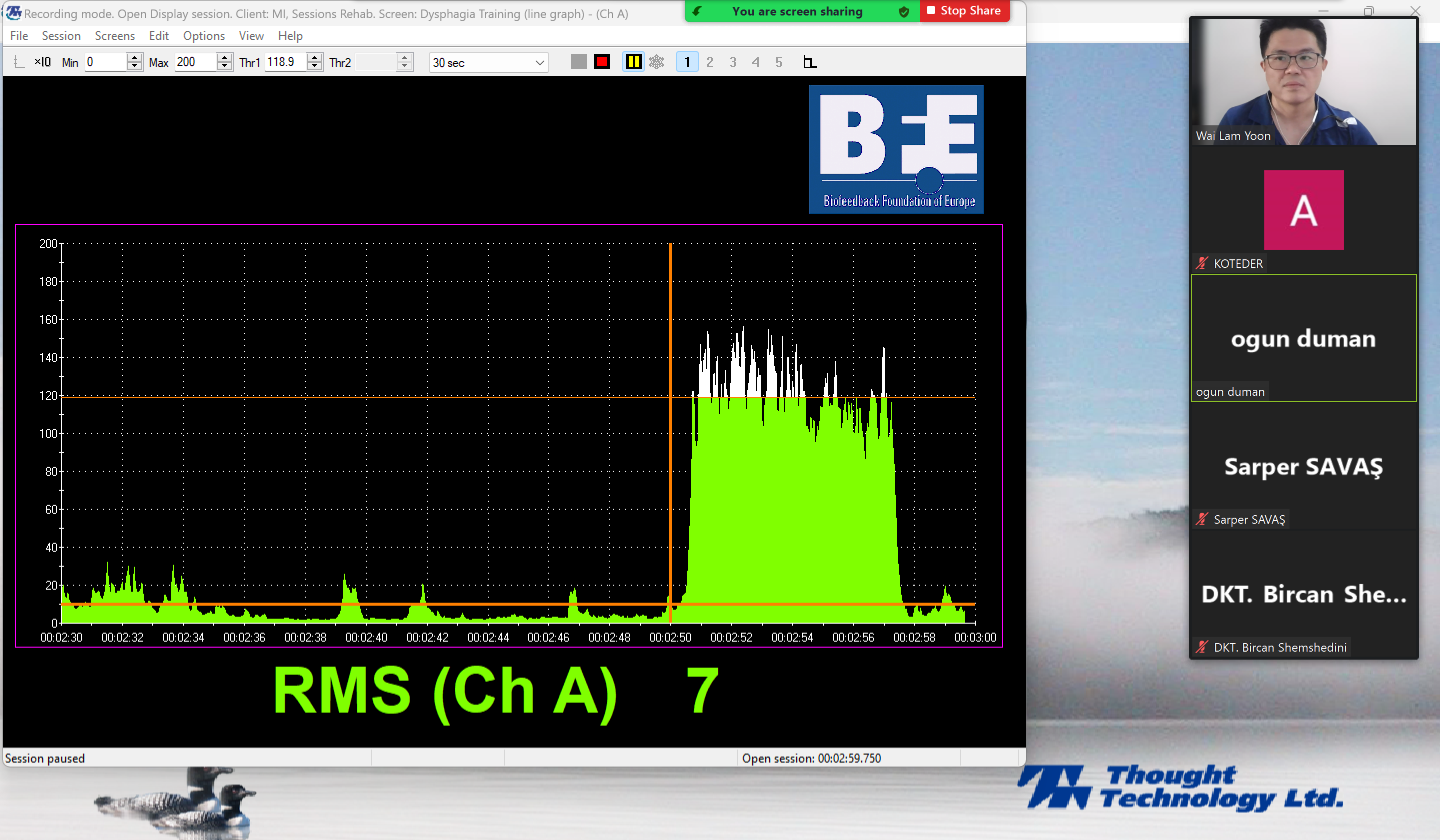Click the gray stop square icon

[x=578, y=61]
